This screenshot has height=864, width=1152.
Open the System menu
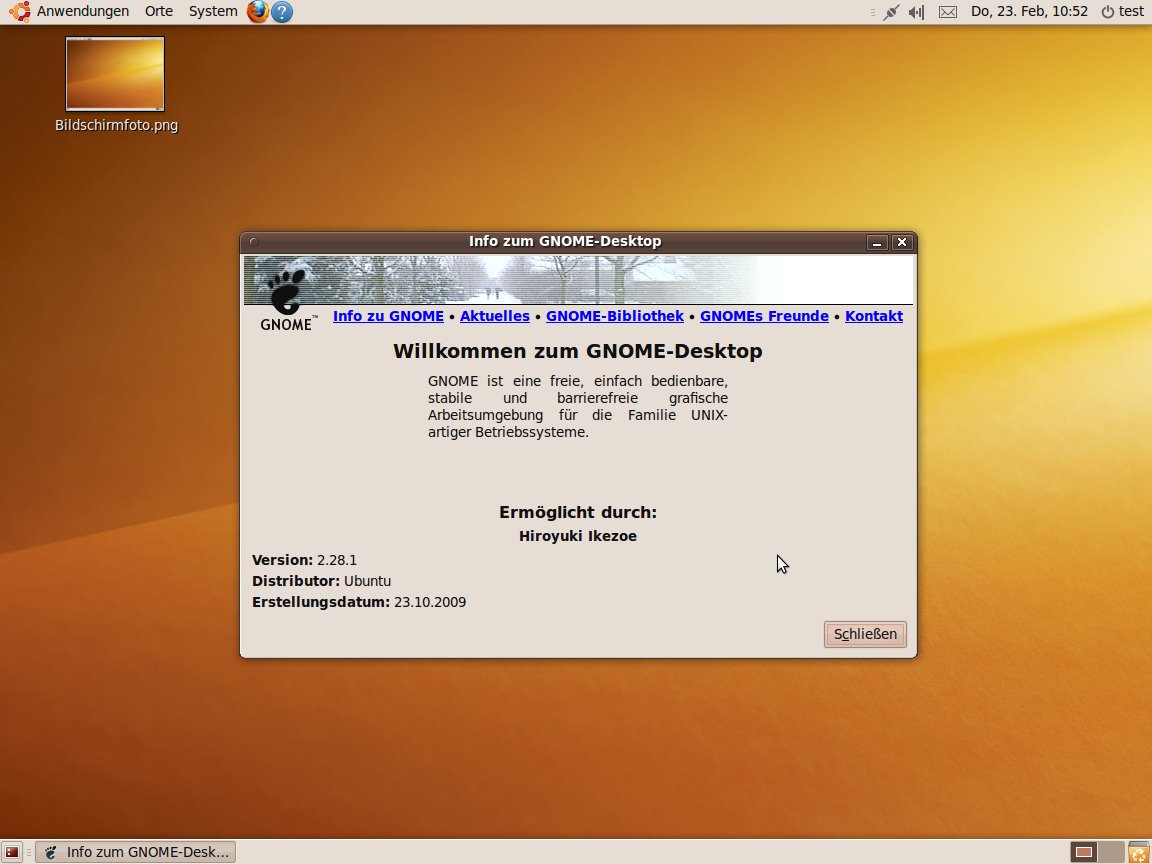(213, 11)
